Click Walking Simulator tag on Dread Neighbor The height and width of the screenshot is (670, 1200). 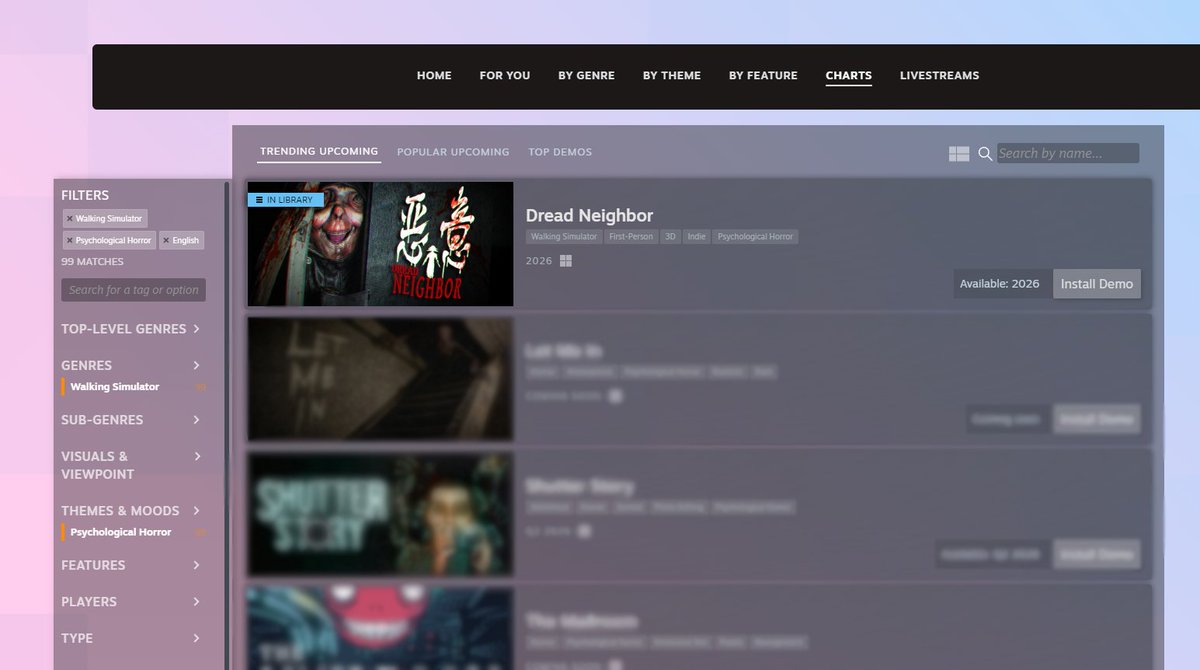[564, 237]
